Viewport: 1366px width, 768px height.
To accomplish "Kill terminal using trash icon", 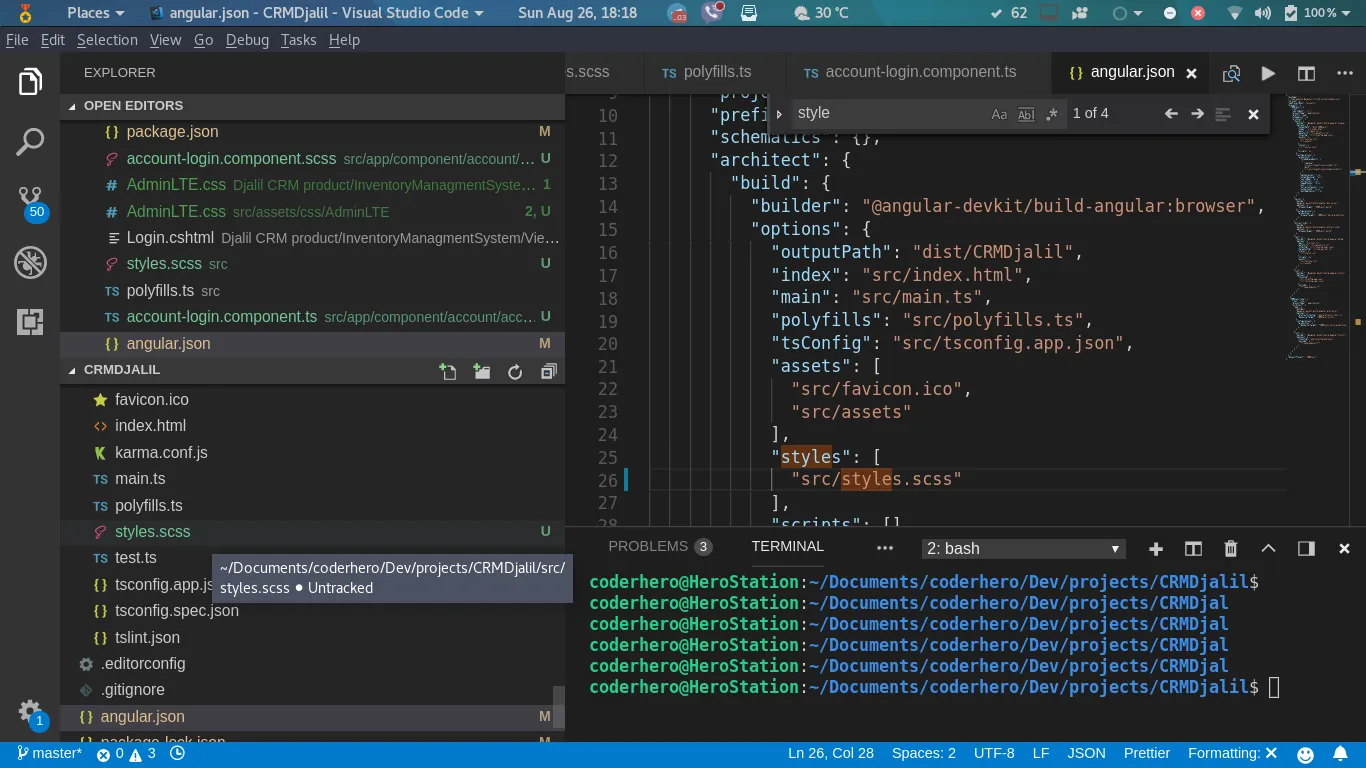I will [x=1231, y=548].
